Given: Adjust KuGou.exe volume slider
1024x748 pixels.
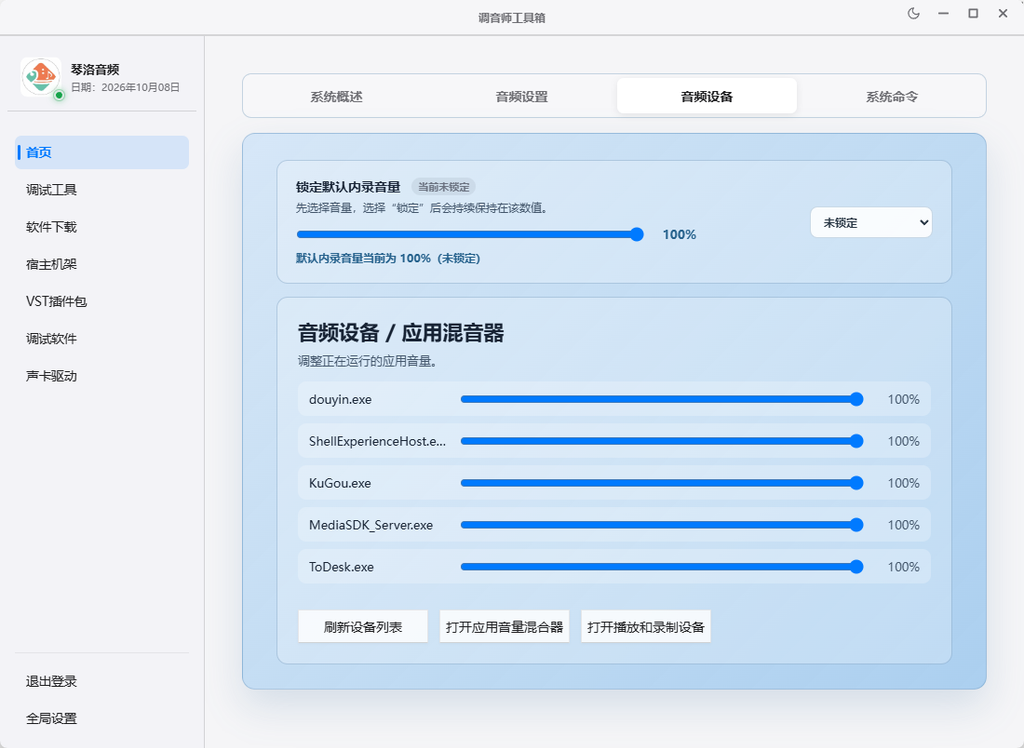Looking at the screenshot, I should point(662,483).
